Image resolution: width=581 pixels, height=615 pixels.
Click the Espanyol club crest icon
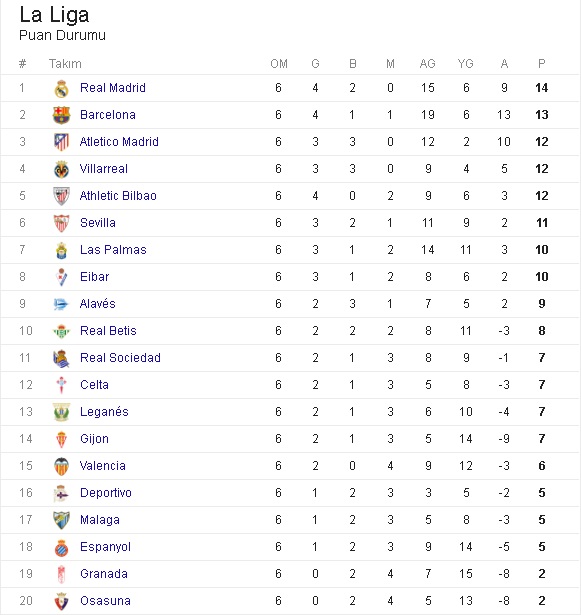[x=61, y=548]
